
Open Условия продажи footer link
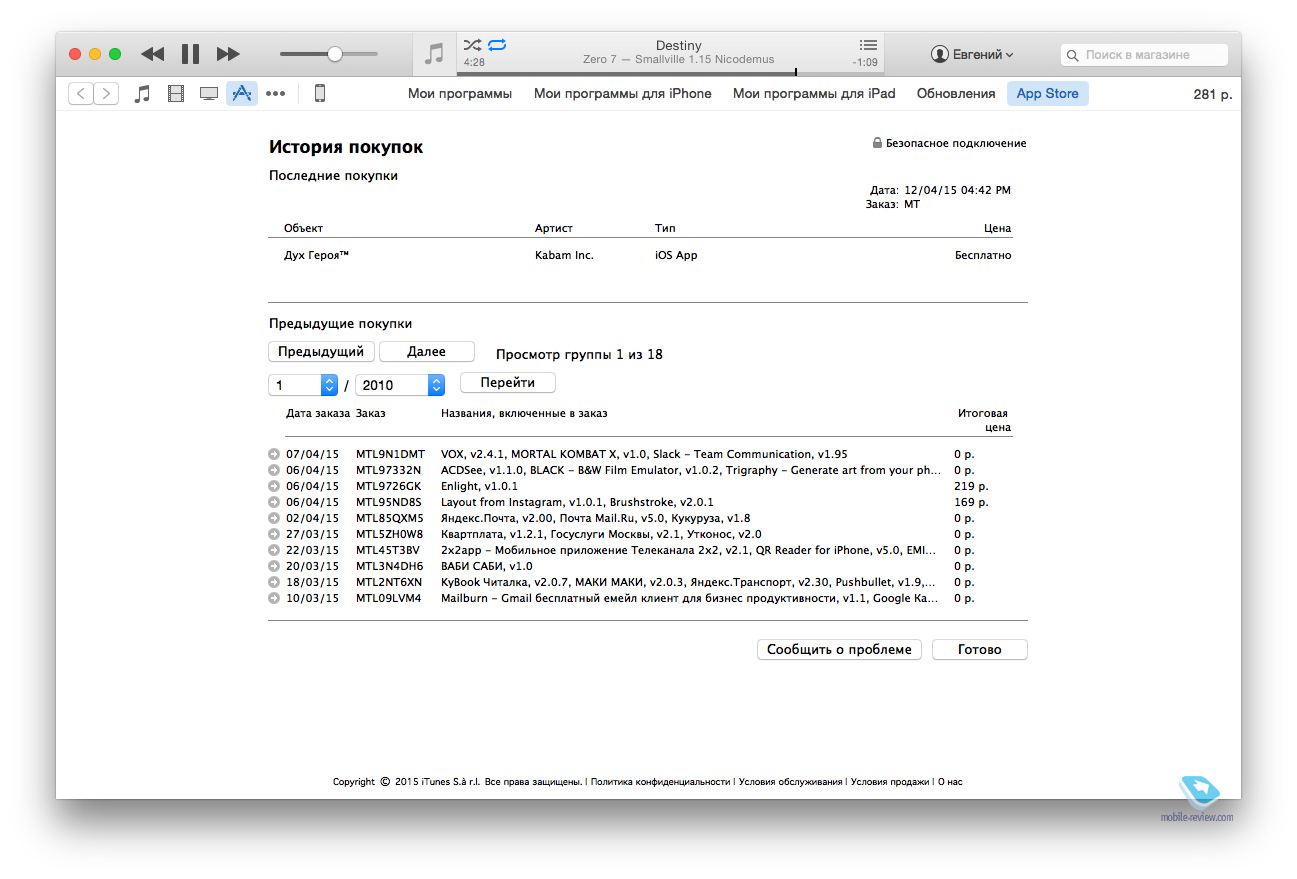pyautogui.click(x=890, y=782)
